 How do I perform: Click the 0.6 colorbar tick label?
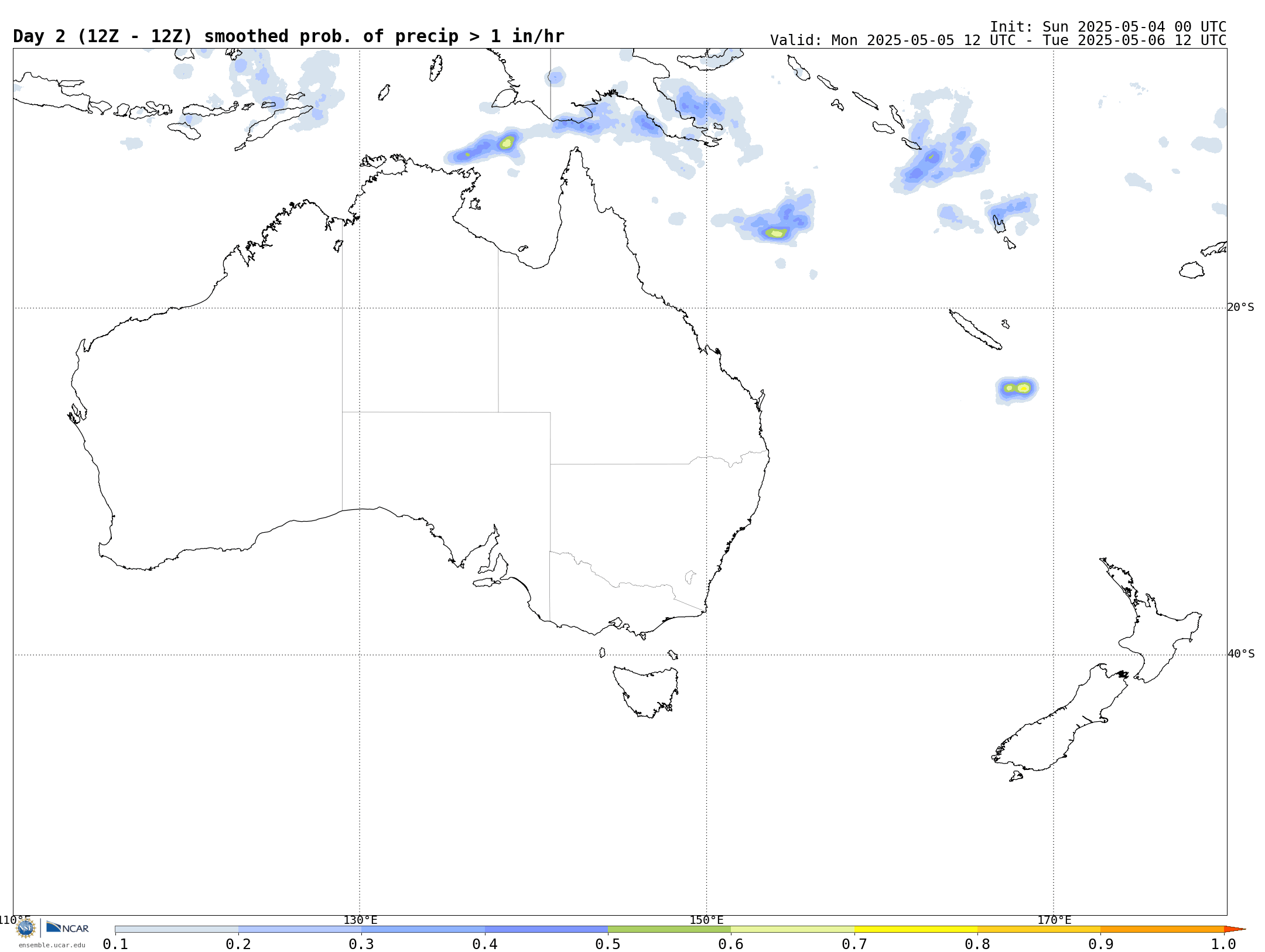[731, 944]
